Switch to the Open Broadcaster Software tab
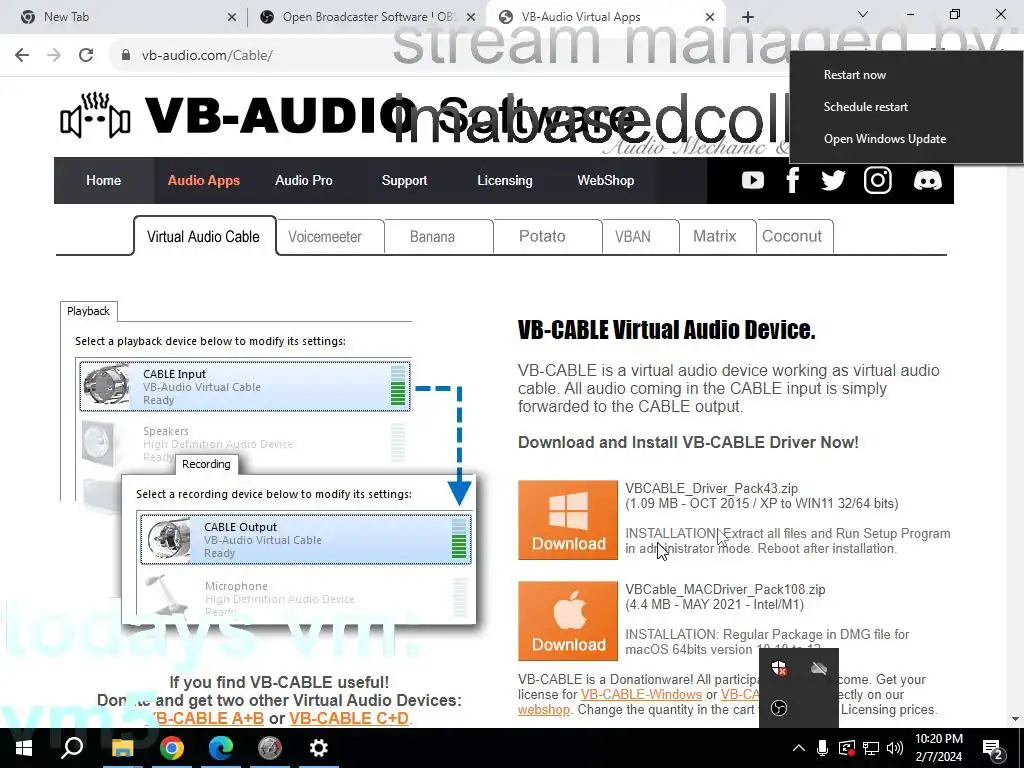 (x=369, y=17)
